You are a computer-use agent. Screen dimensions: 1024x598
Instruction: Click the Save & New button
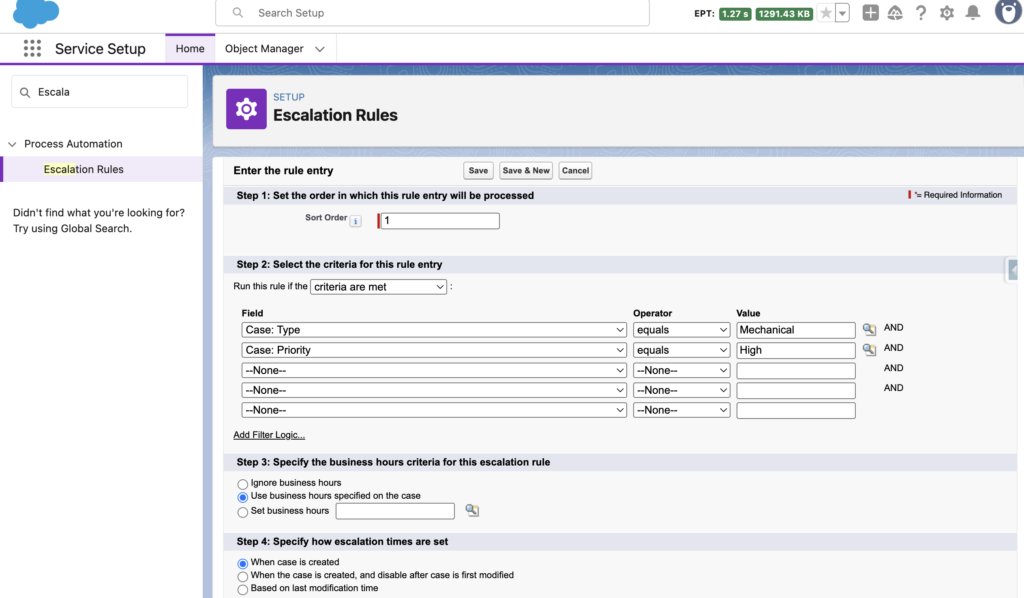(x=525, y=170)
